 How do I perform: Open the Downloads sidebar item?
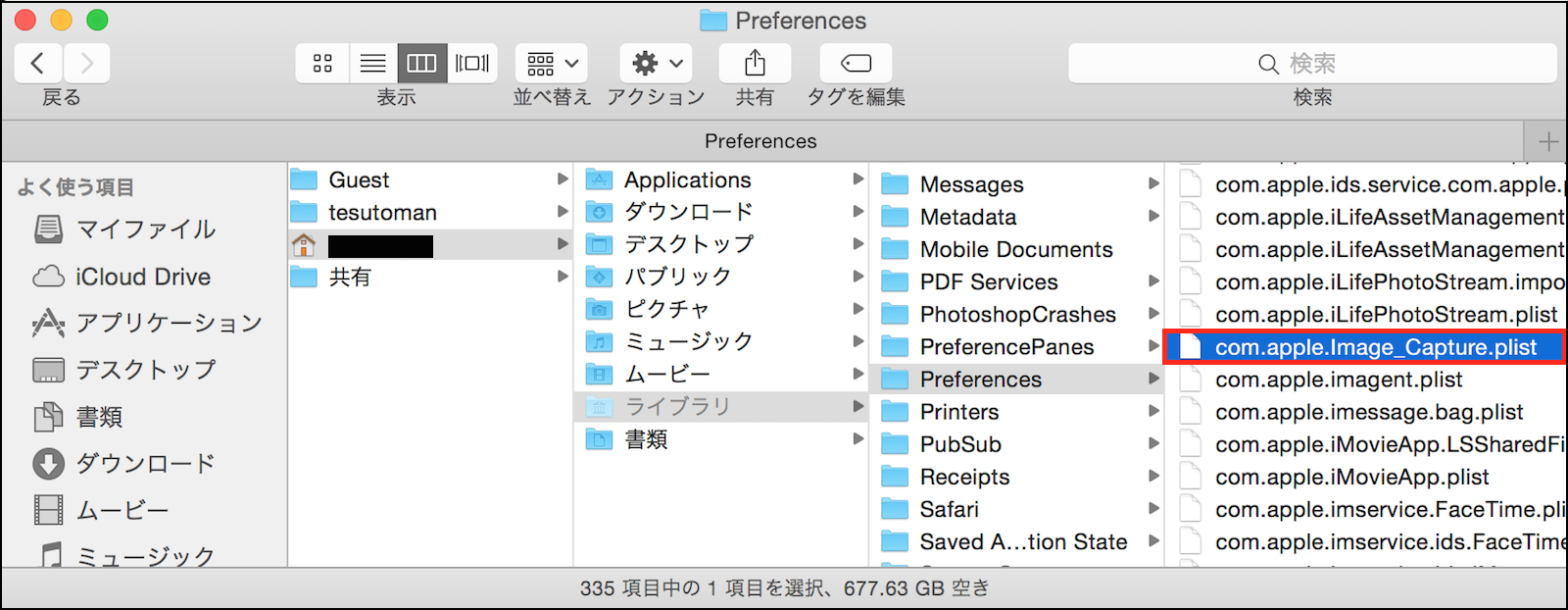pos(145,463)
